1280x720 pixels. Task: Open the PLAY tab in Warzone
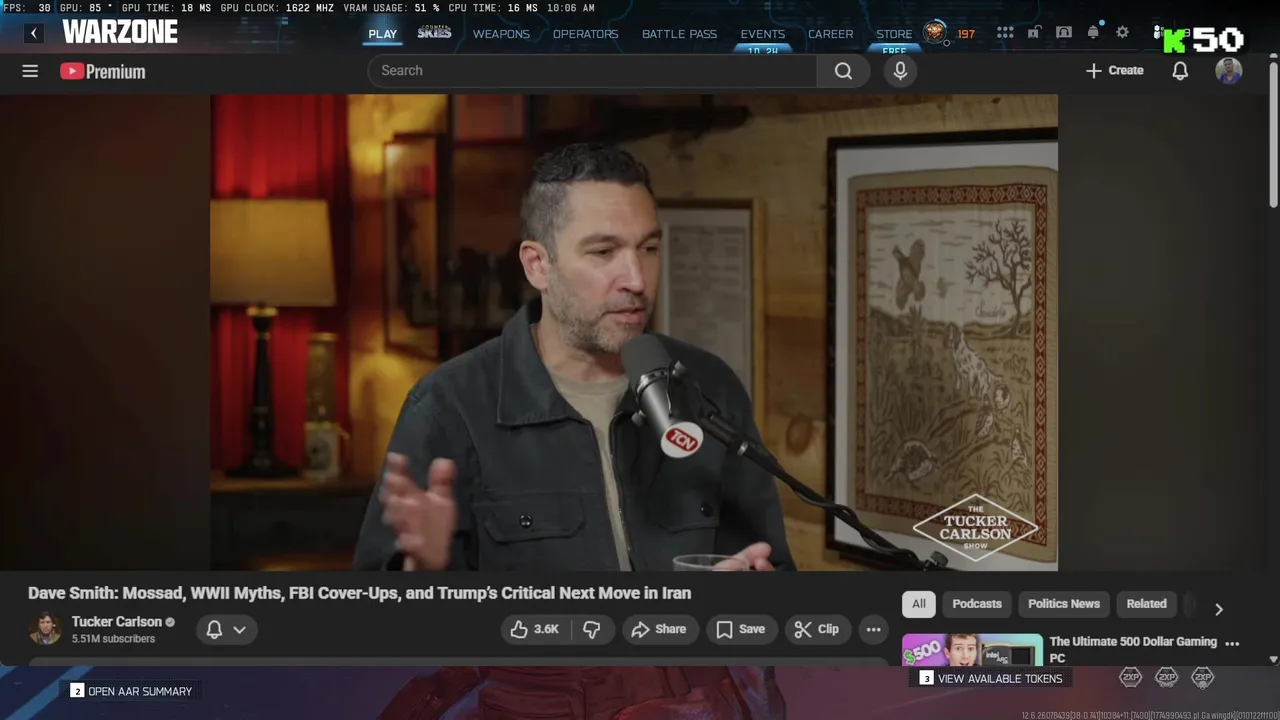(382, 34)
